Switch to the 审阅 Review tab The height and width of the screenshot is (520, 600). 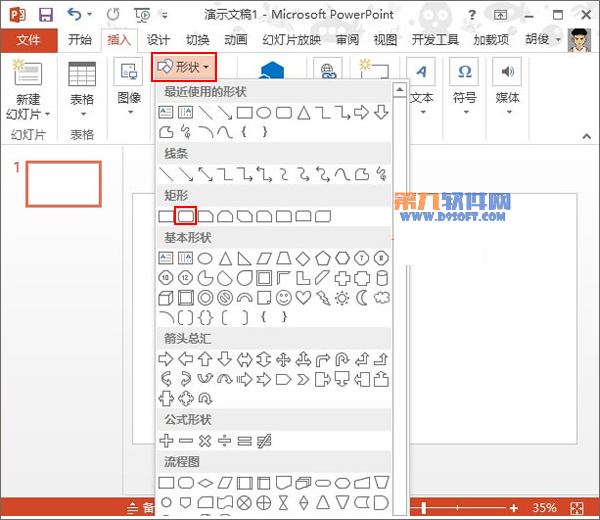347,40
